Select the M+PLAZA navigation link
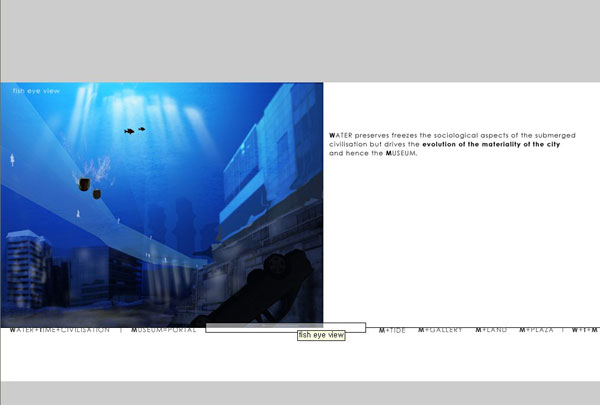 536,330
